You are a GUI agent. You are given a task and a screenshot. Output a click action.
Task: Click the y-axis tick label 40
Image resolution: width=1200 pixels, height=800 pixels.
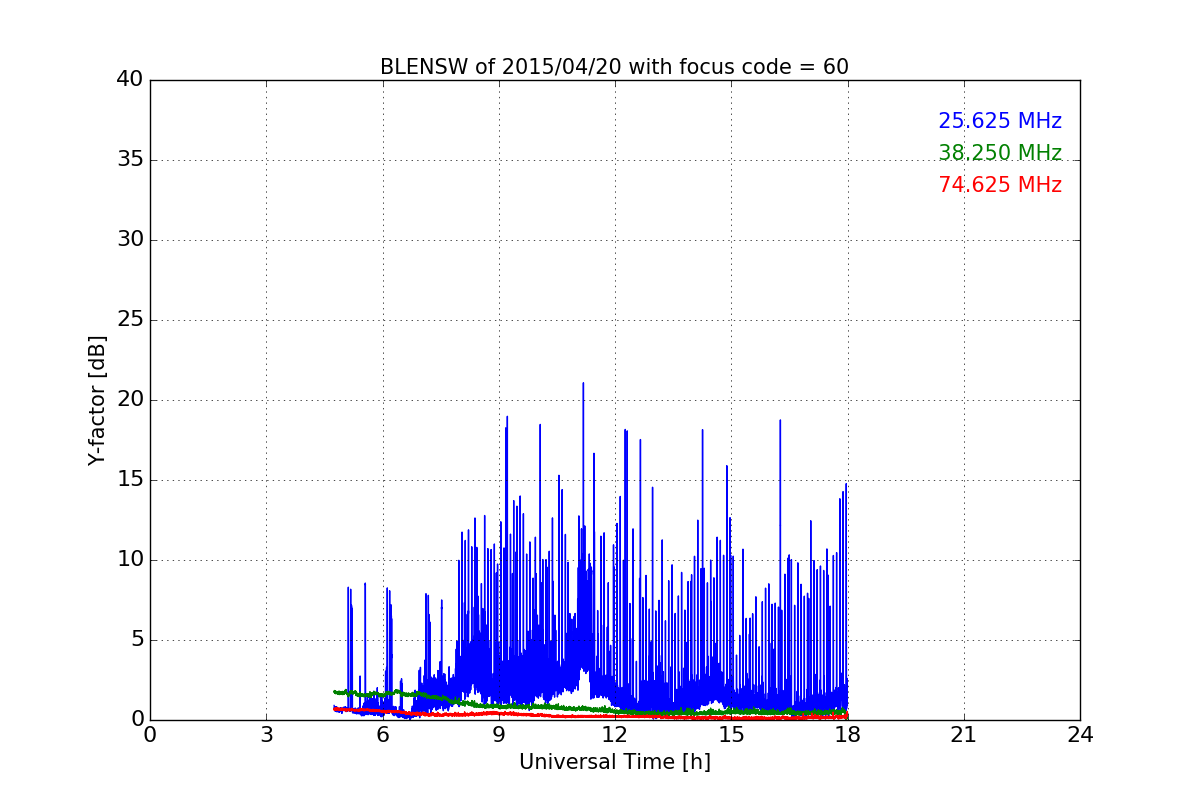point(129,80)
